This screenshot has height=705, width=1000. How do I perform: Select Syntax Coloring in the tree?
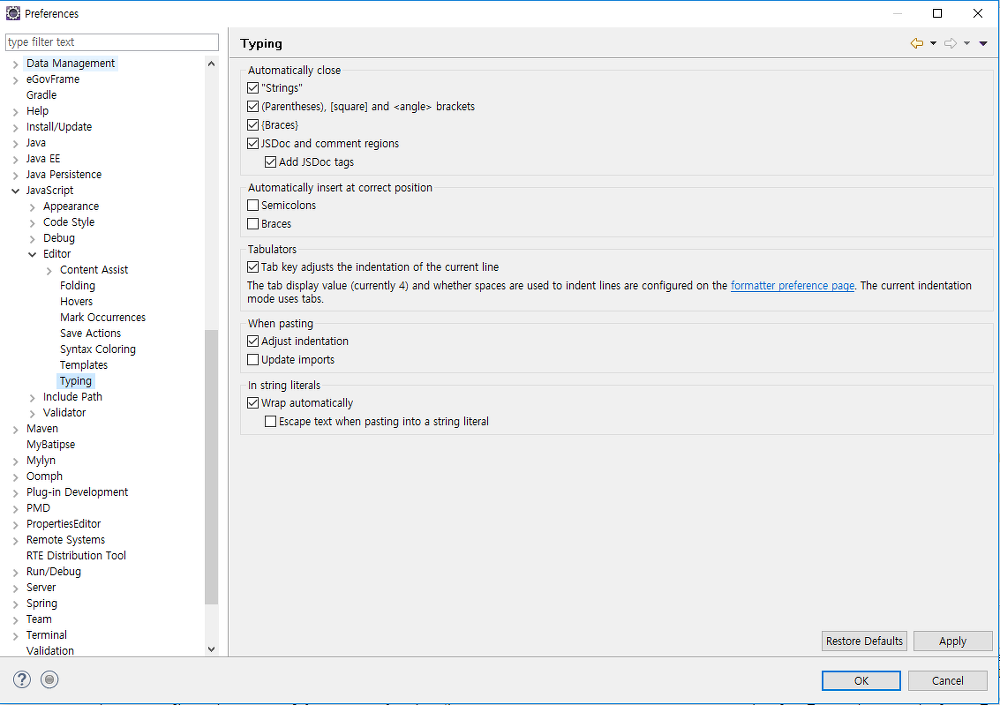click(x=98, y=349)
